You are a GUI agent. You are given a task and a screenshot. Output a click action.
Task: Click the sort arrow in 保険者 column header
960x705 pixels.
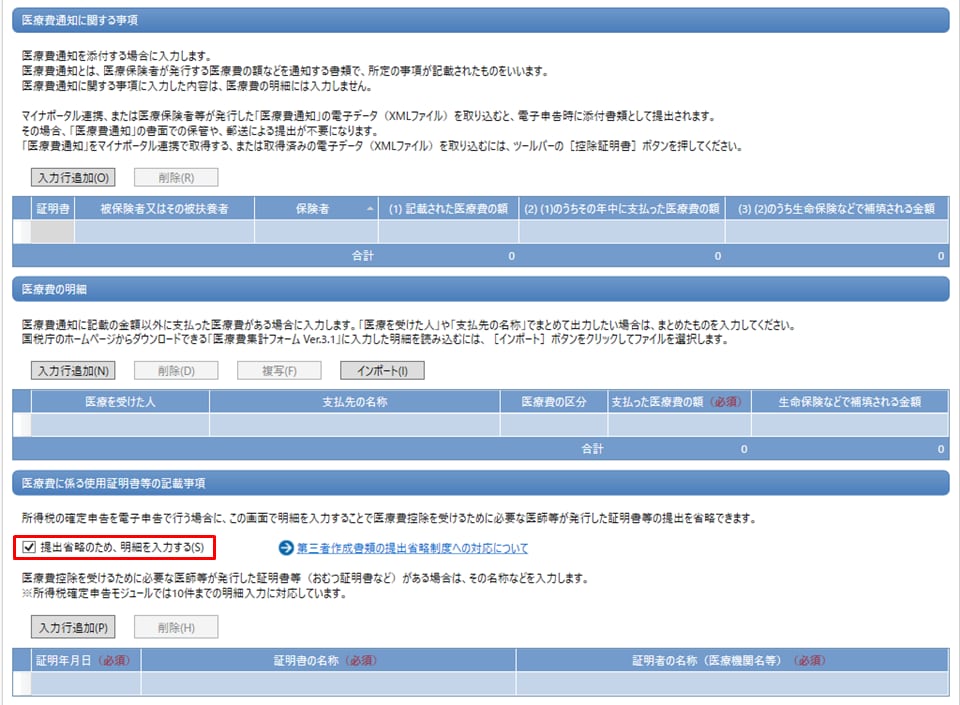[370, 208]
